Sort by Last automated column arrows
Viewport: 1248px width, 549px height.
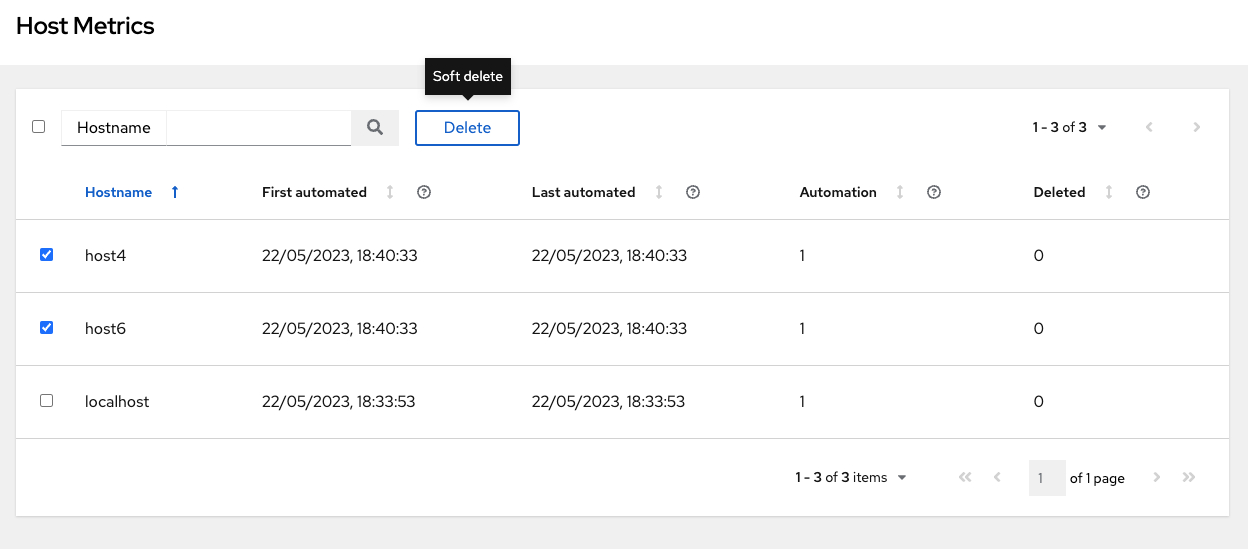point(659,192)
